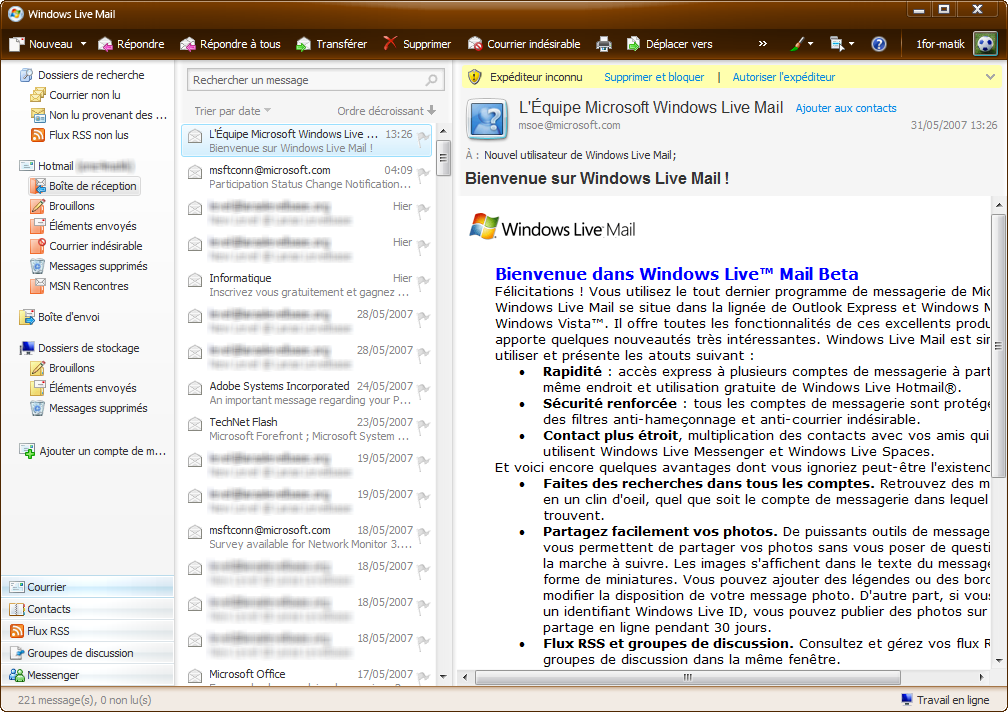The height and width of the screenshot is (712, 1008).
Task: Click the Supprimer et bloquer link
Action: coord(654,77)
